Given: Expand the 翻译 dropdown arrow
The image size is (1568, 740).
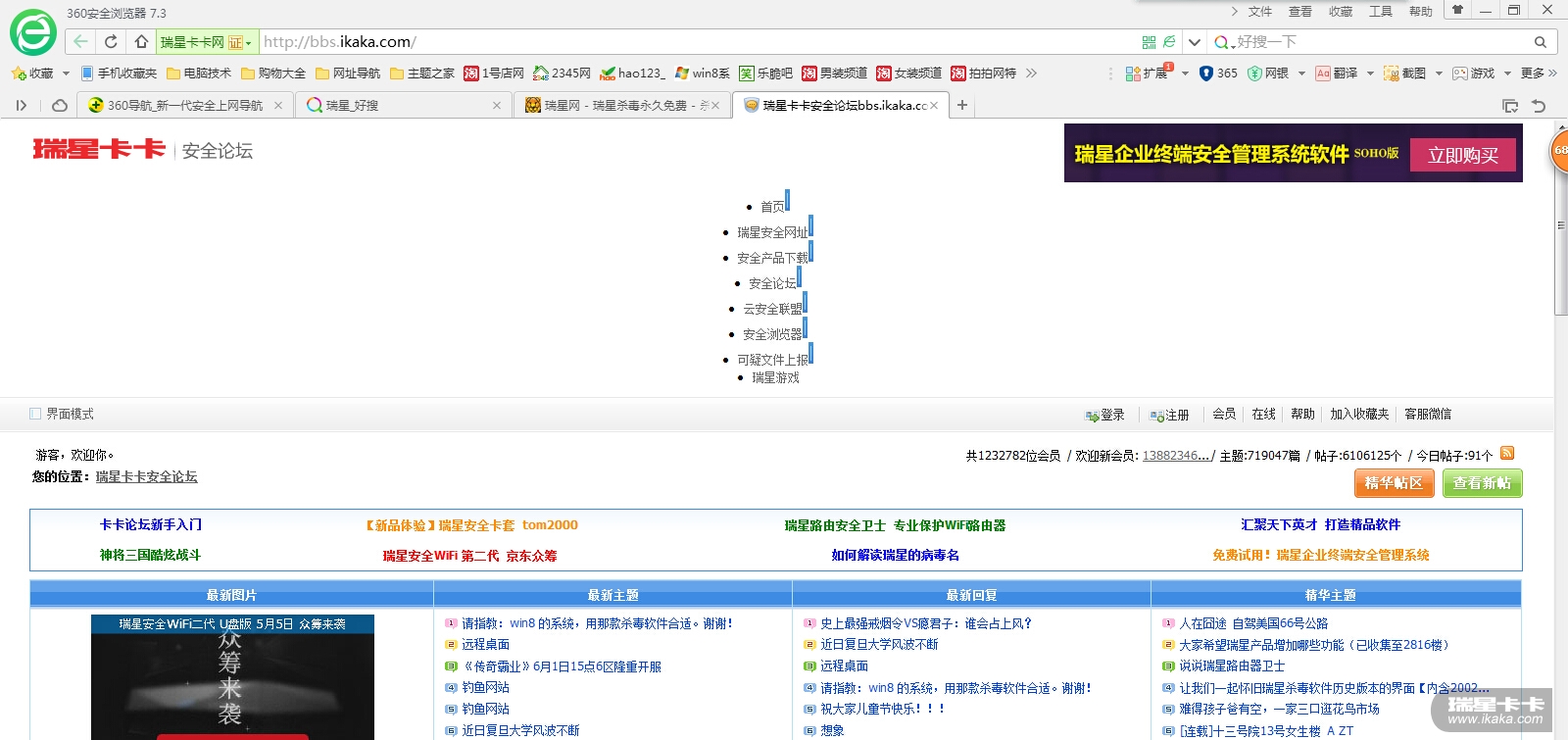Looking at the screenshot, I should pyautogui.click(x=1370, y=73).
